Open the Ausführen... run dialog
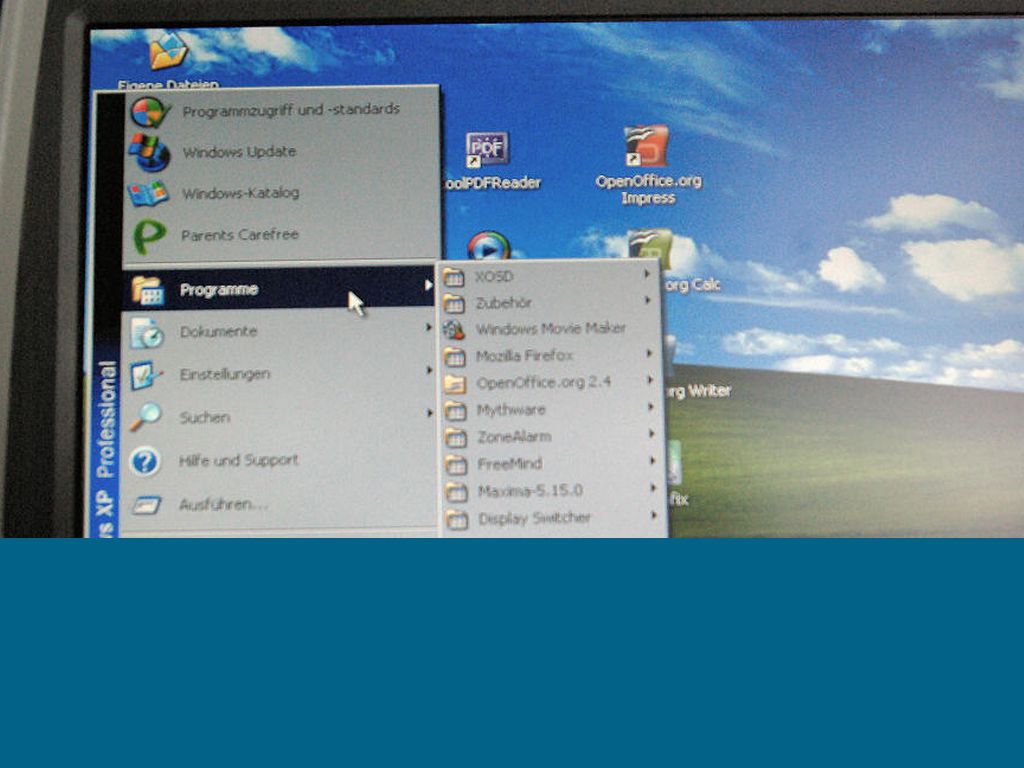Image resolution: width=1024 pixels, height=768 pixels. point(223,504)
